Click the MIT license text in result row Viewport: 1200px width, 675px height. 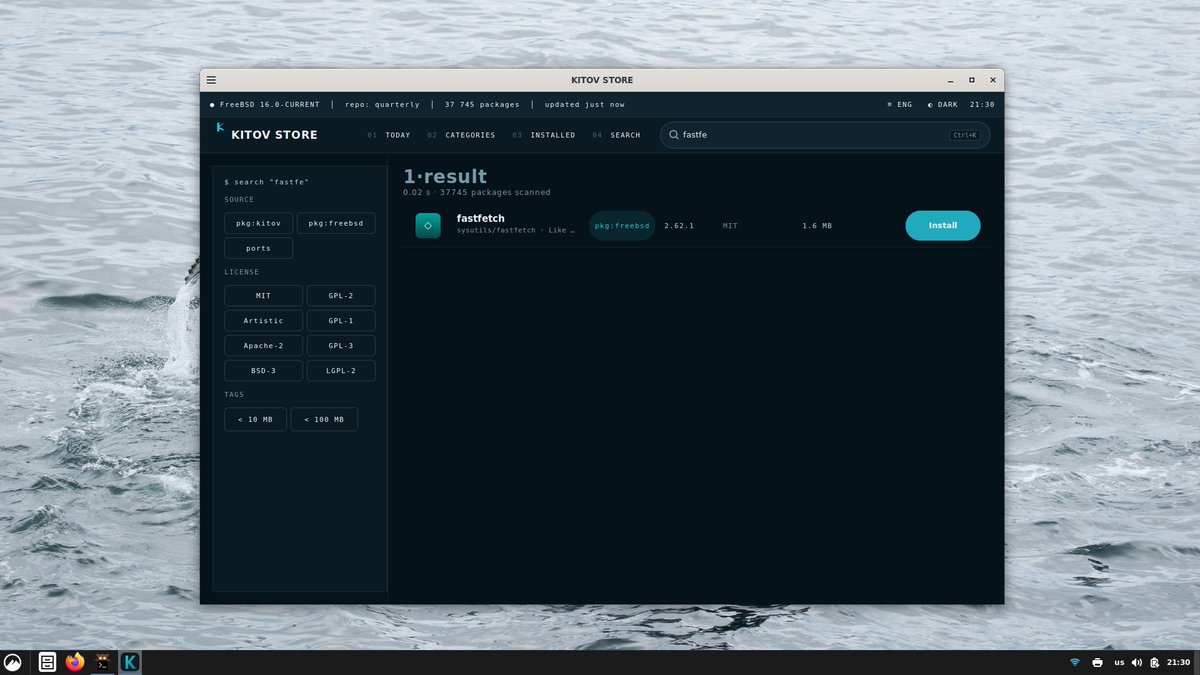pos(730,226)
